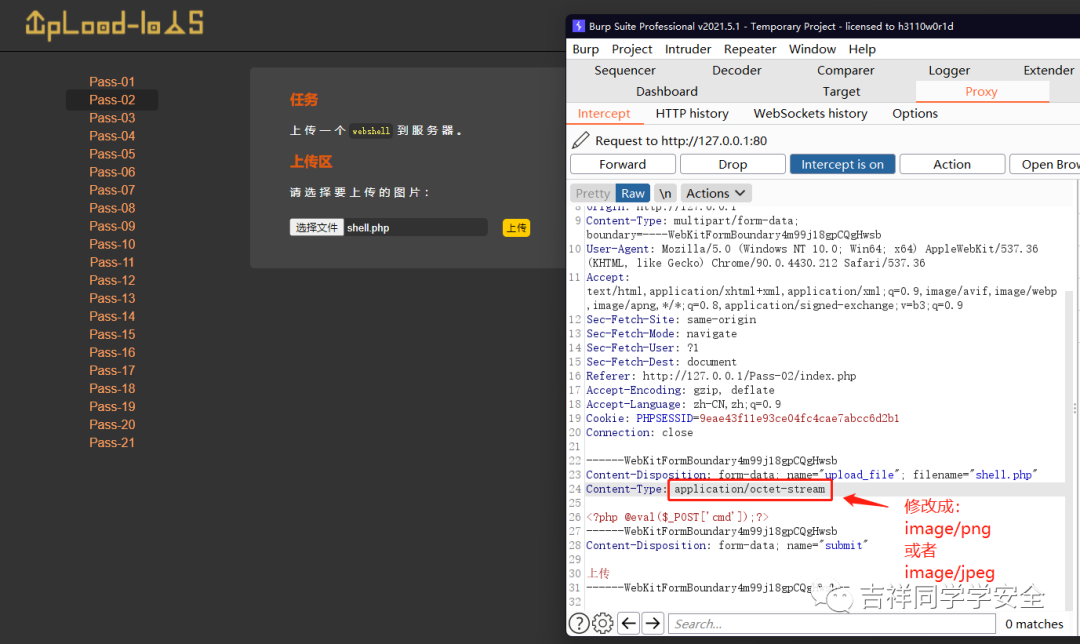Open the Pass-10 link
Image resolution: width=1080 pixels, height=644 pixels.
(112, 244)
